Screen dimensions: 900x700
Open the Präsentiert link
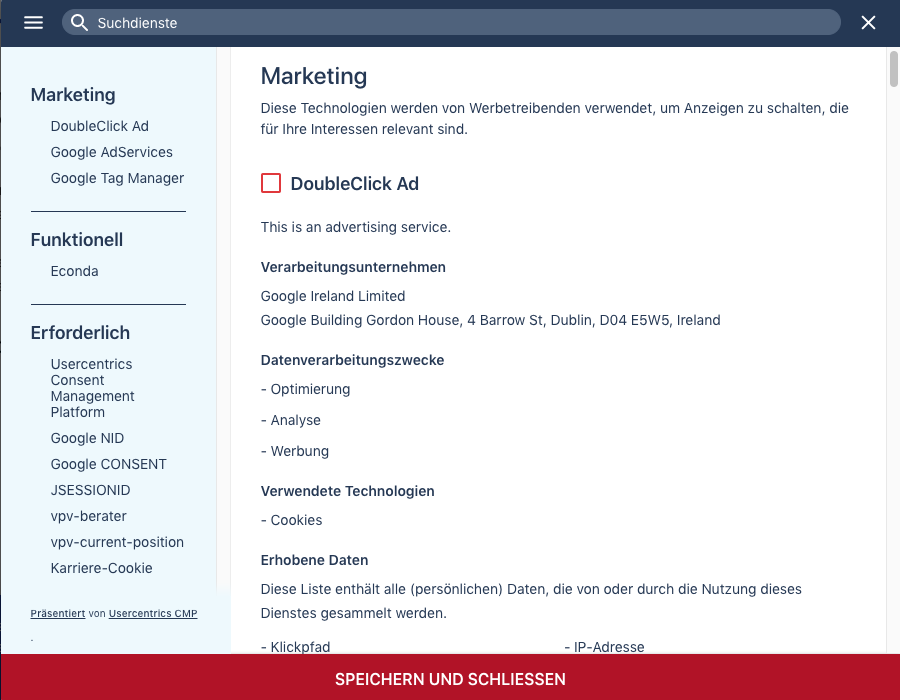[57, 613]
